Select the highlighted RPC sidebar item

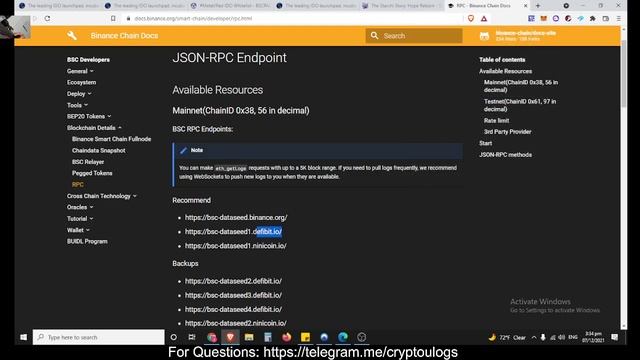tap(78, 184)
